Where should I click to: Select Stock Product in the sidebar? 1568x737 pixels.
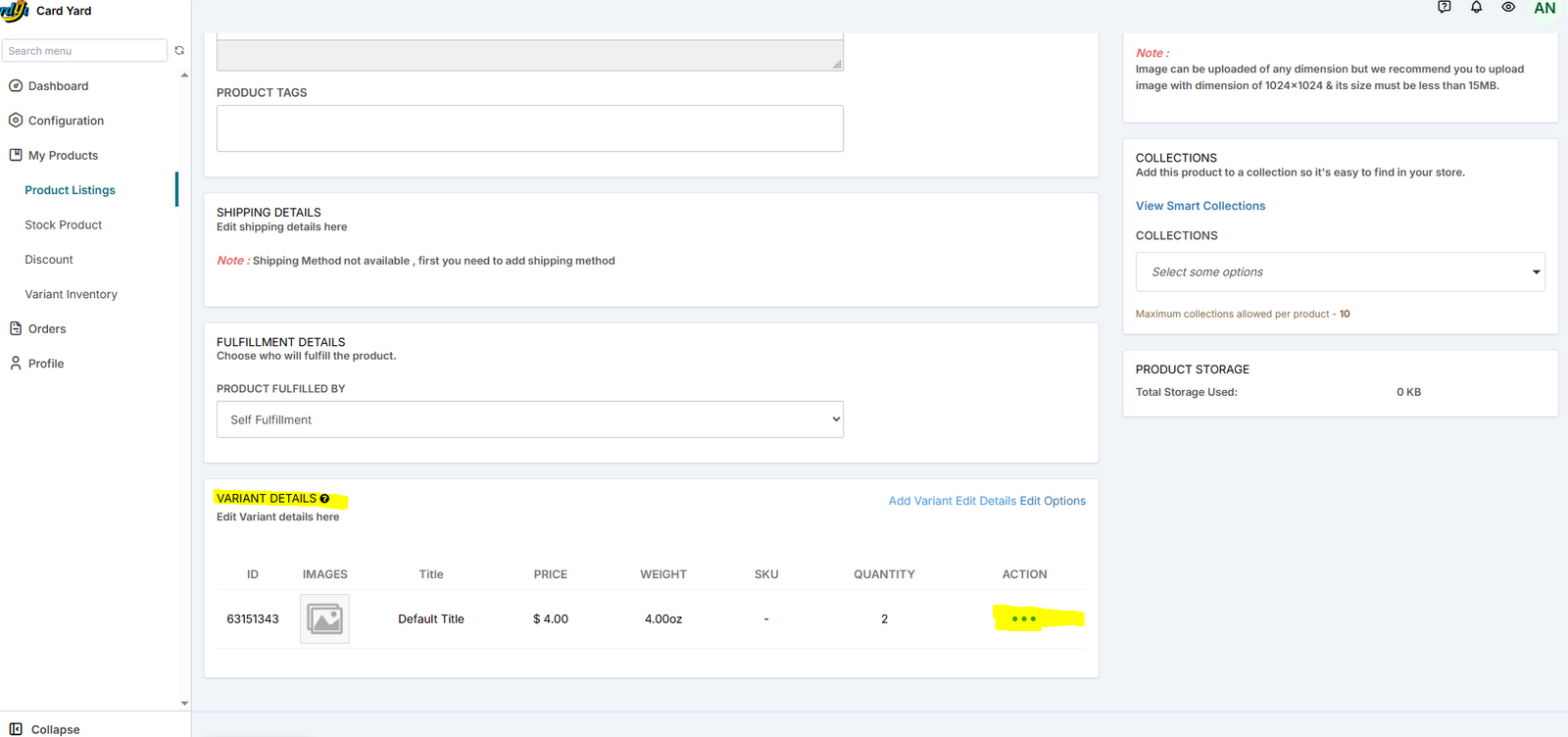64,225
